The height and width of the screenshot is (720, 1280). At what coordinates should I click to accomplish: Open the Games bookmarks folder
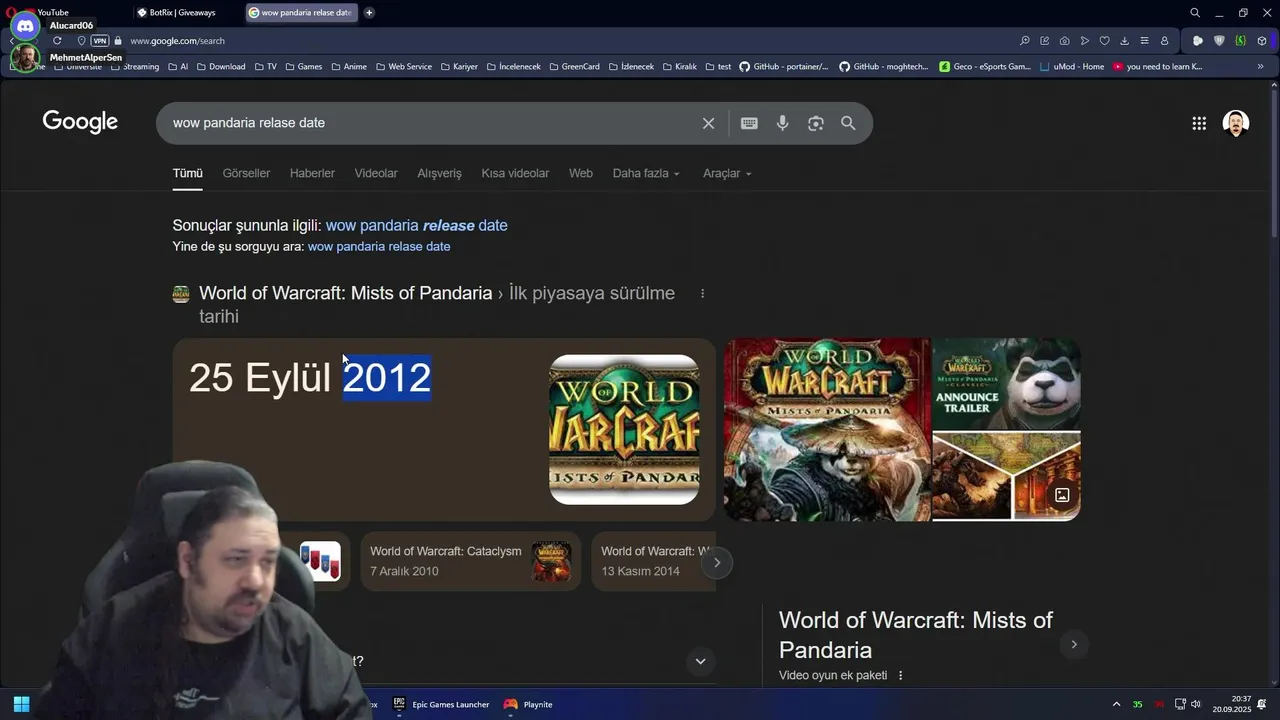pyautogui.click(x=304, y=67)
